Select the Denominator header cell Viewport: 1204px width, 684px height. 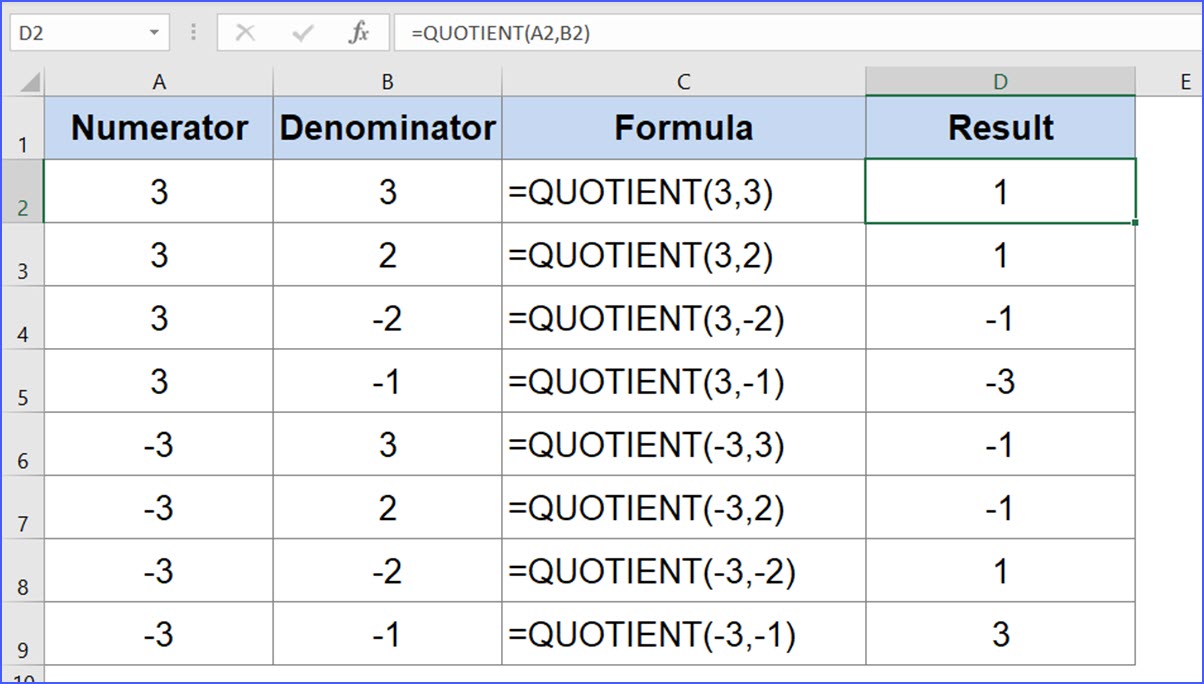coord(387,127)
